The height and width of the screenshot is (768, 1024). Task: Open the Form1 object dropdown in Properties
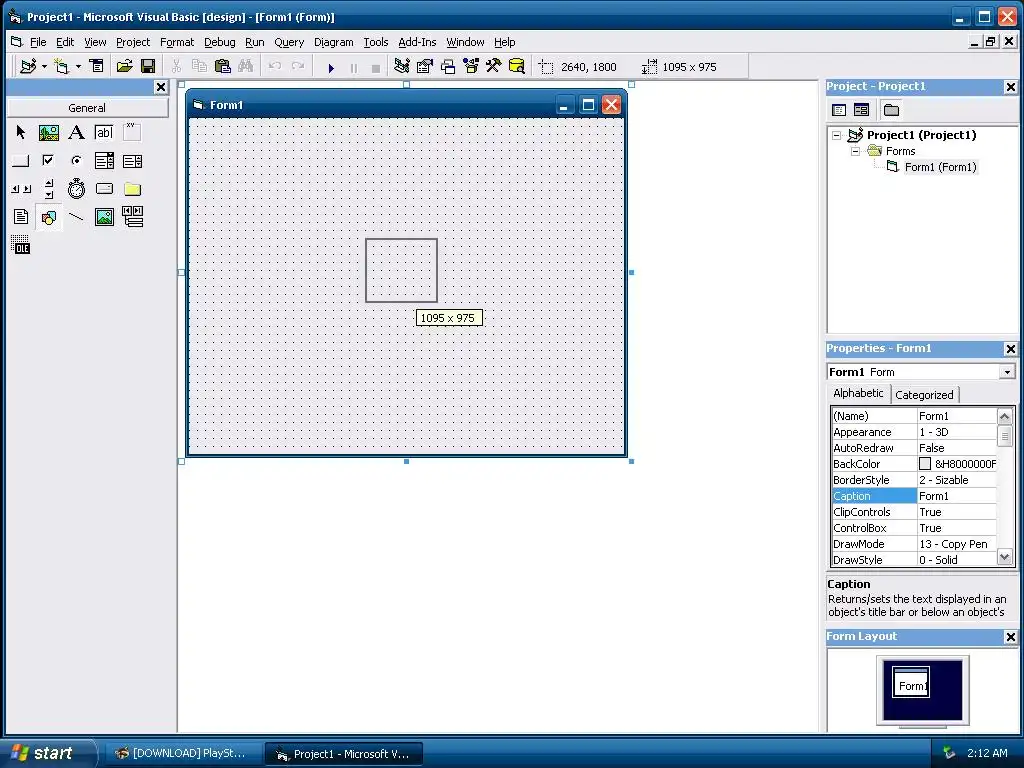coord(1007,372)
